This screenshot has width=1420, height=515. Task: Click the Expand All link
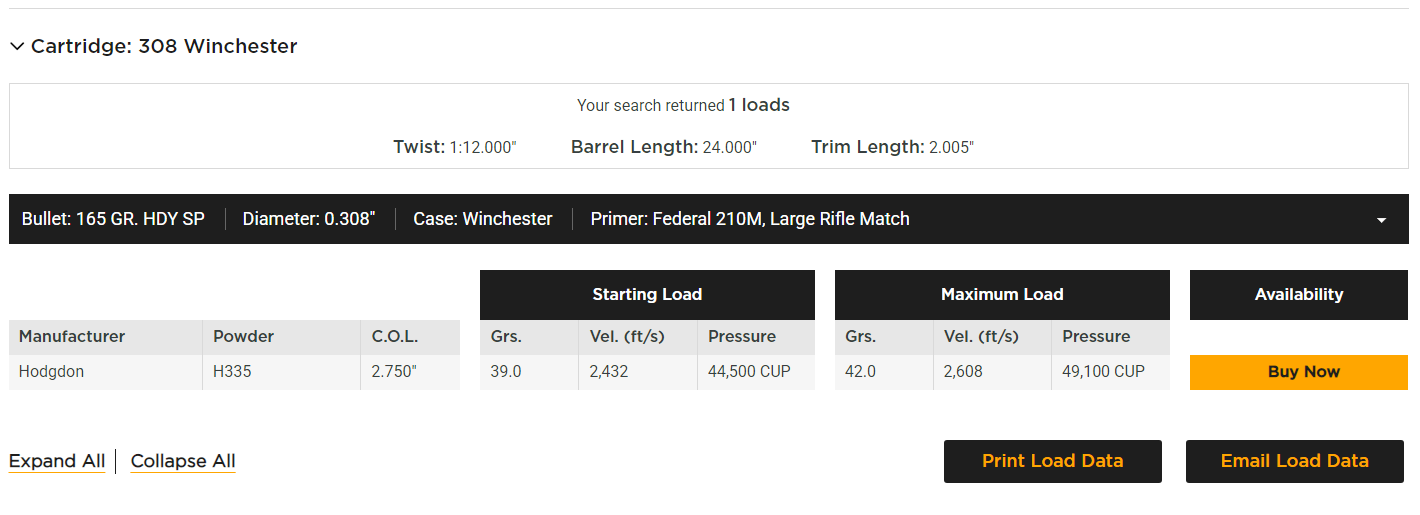[57, 461]
